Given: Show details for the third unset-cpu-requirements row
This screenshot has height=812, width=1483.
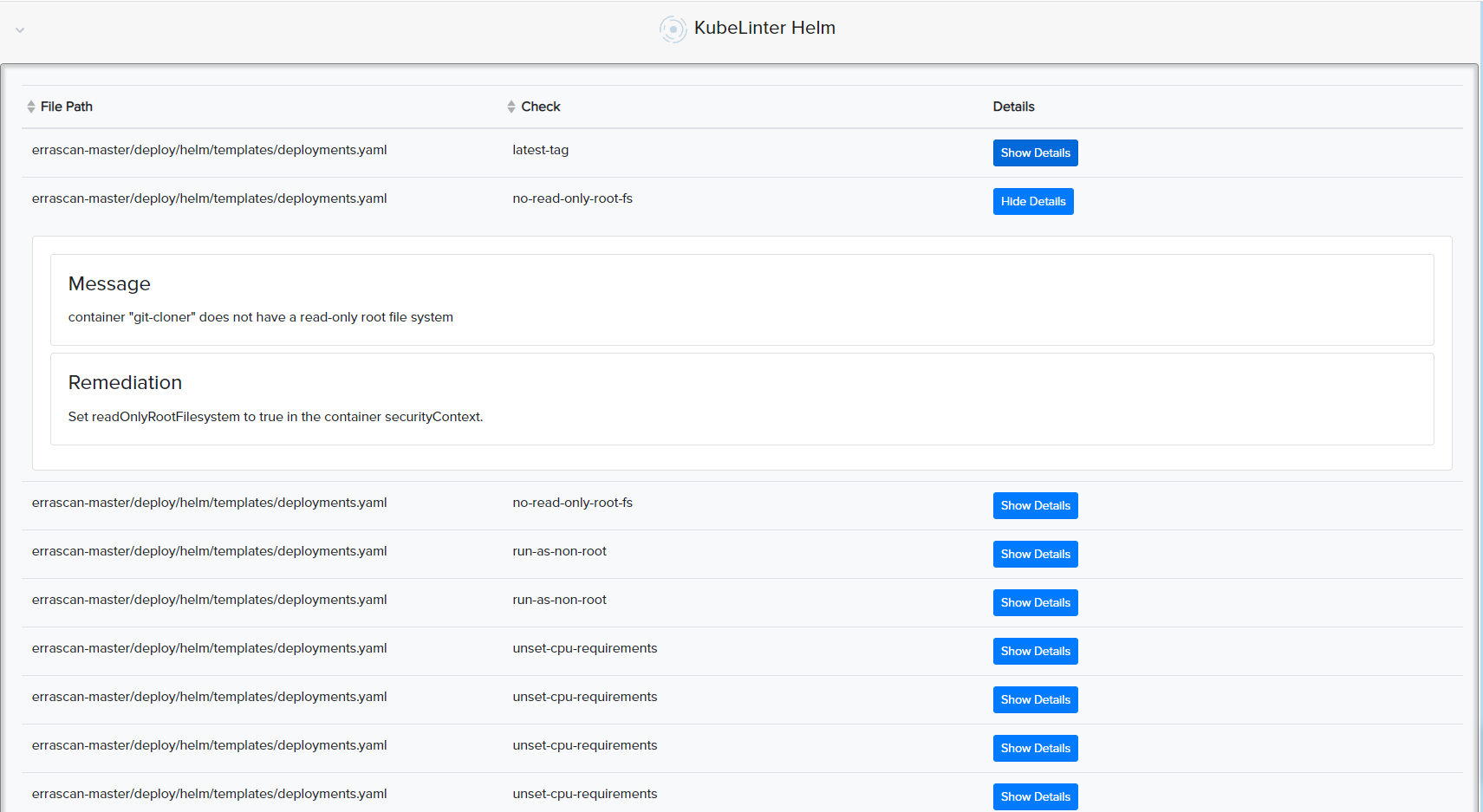Looking at the screenshot, I should click(x=1035, y=748).
